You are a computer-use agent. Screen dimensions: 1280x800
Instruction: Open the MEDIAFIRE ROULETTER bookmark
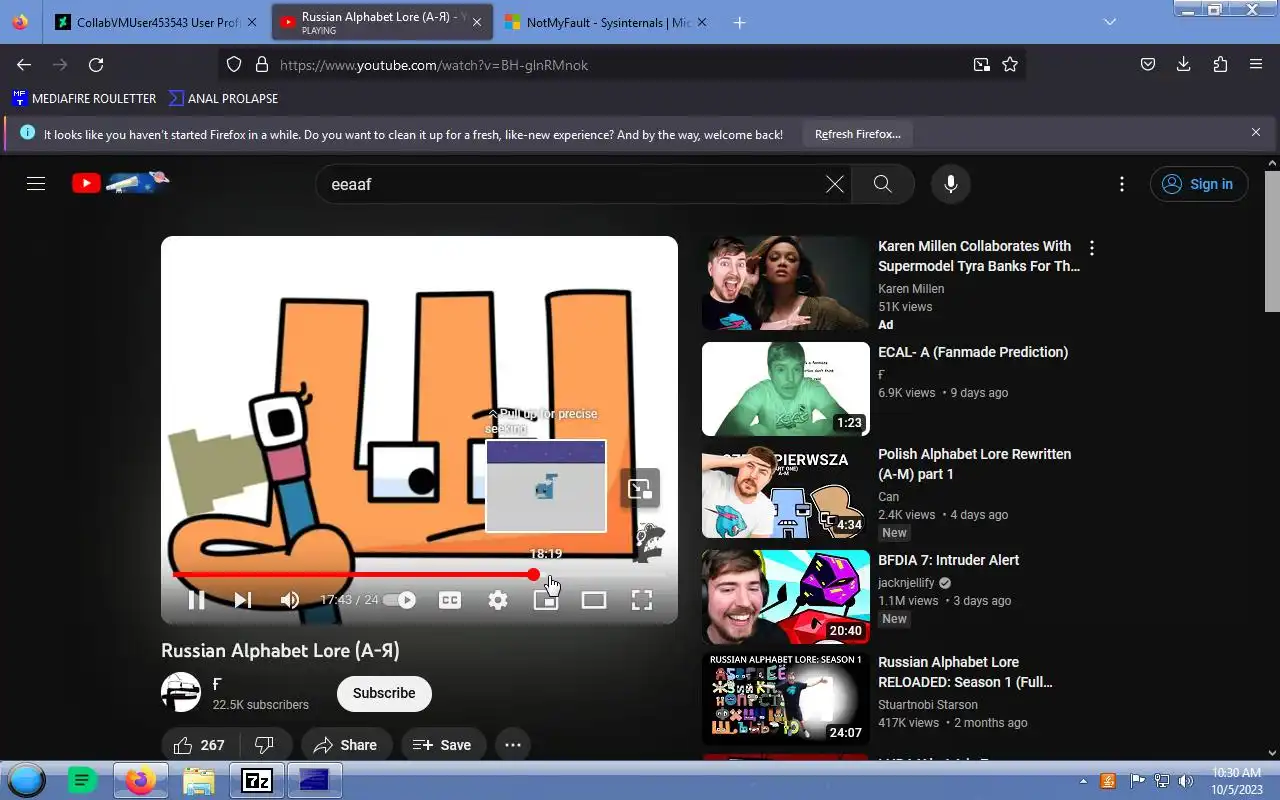tap(84, 98)
